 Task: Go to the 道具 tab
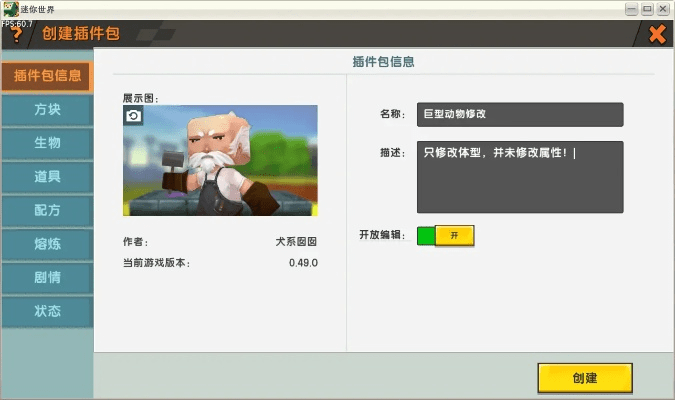click(47, 177)
